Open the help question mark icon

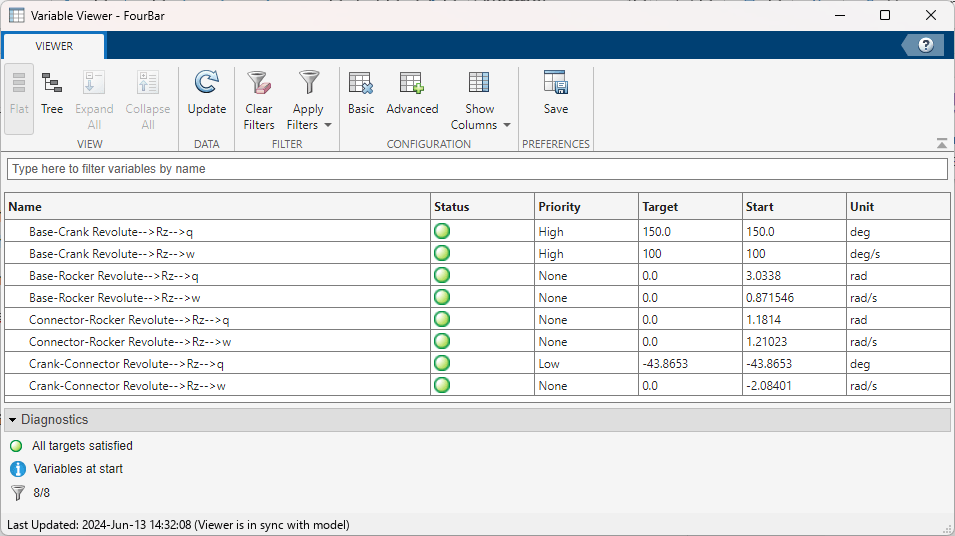[925, 45]
